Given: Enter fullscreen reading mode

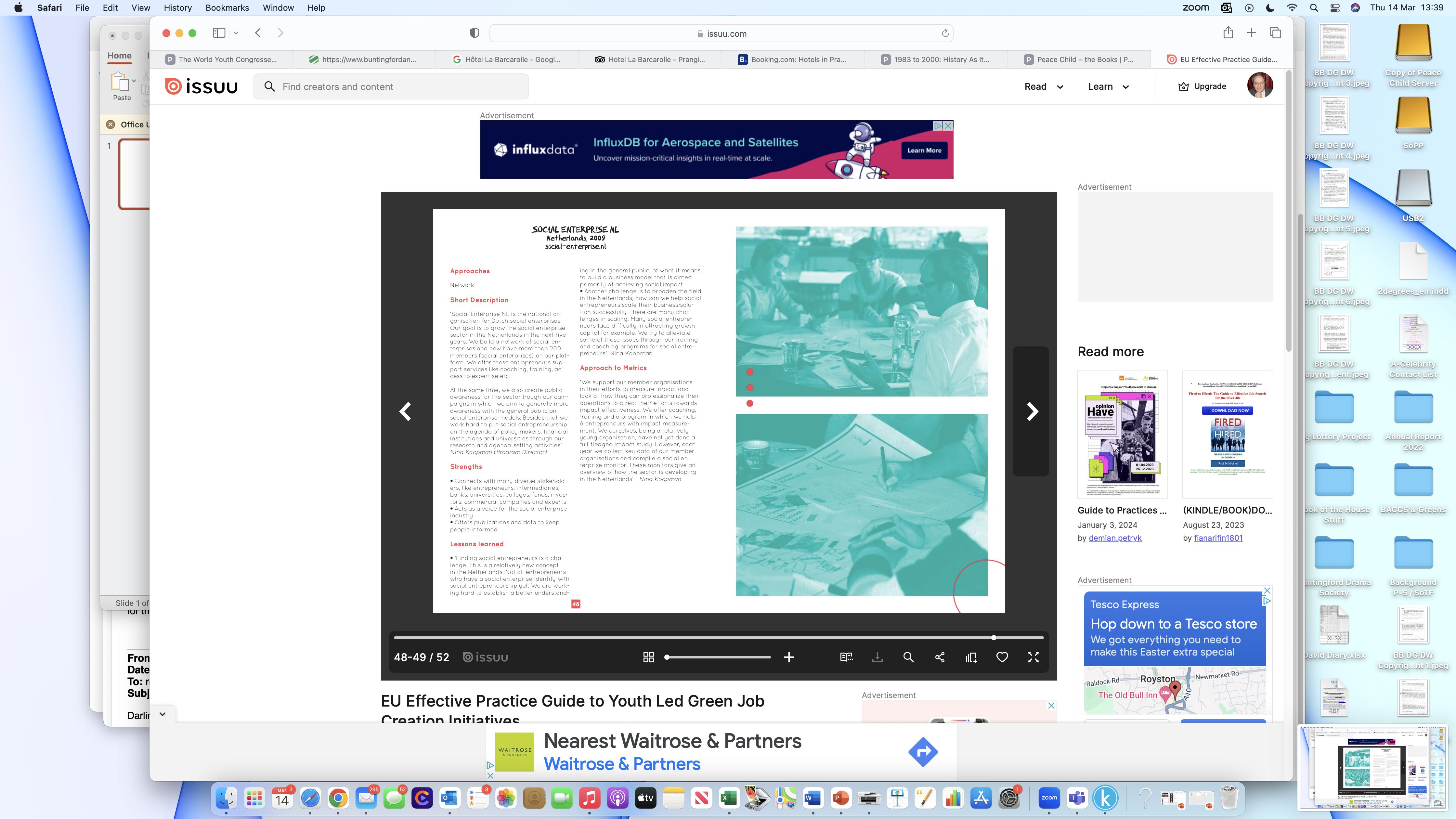Looking at the screenshot, I should pyautogui.click(x=1033, y=657).
